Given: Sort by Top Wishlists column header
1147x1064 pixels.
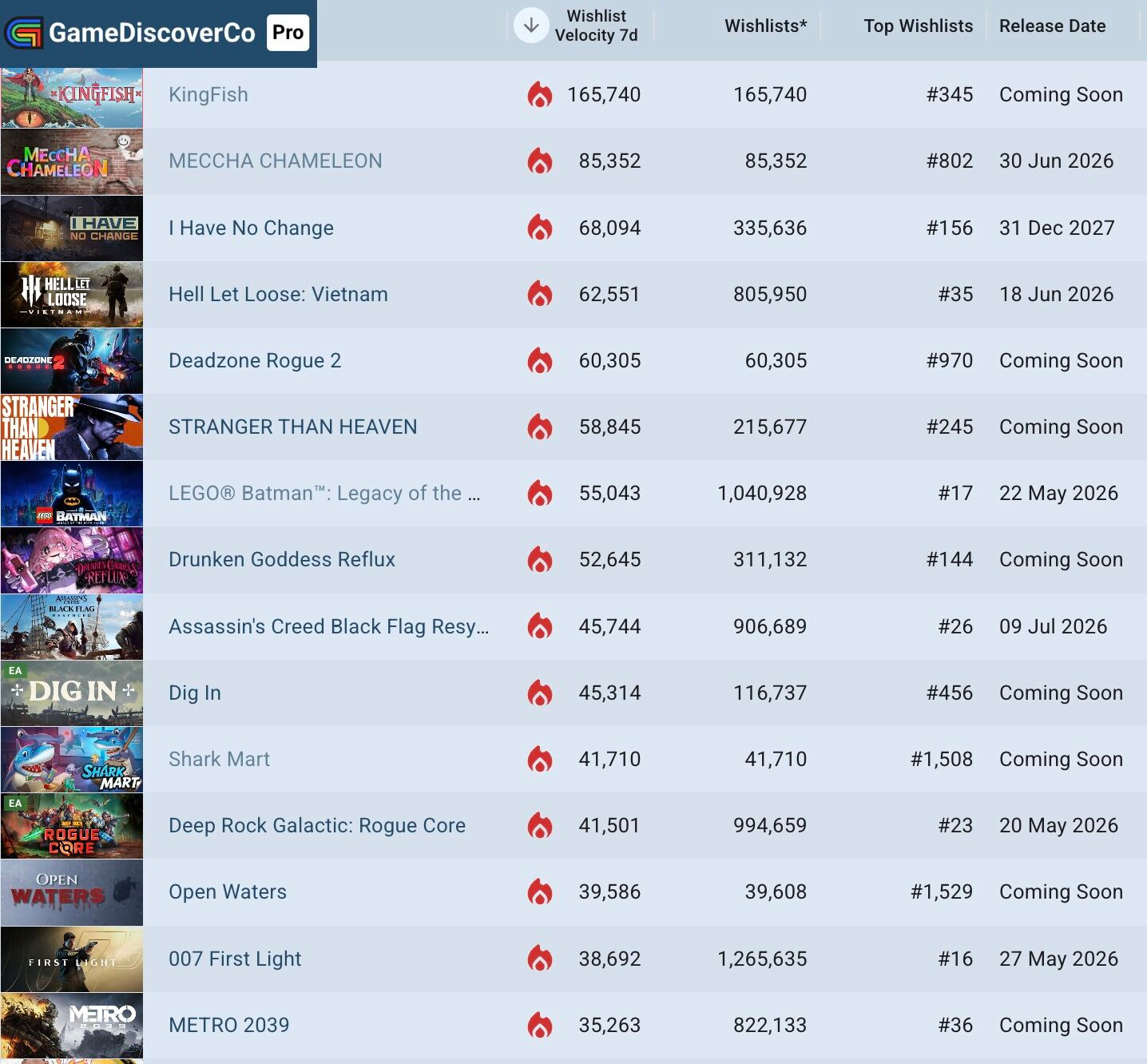Looking at the screenshot, I should pos(918,26).
